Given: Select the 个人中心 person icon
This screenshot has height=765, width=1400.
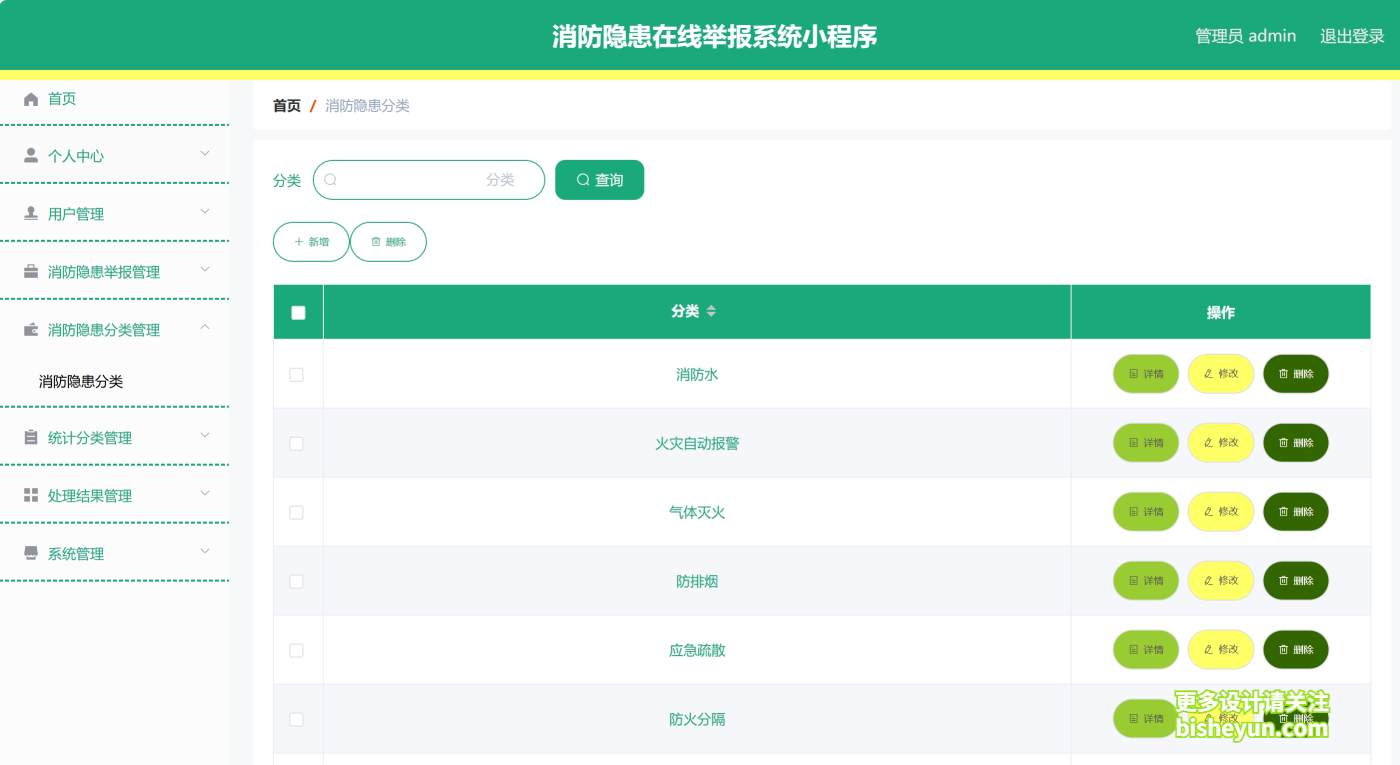Looking at the screenshot, I should pos(29,155).
